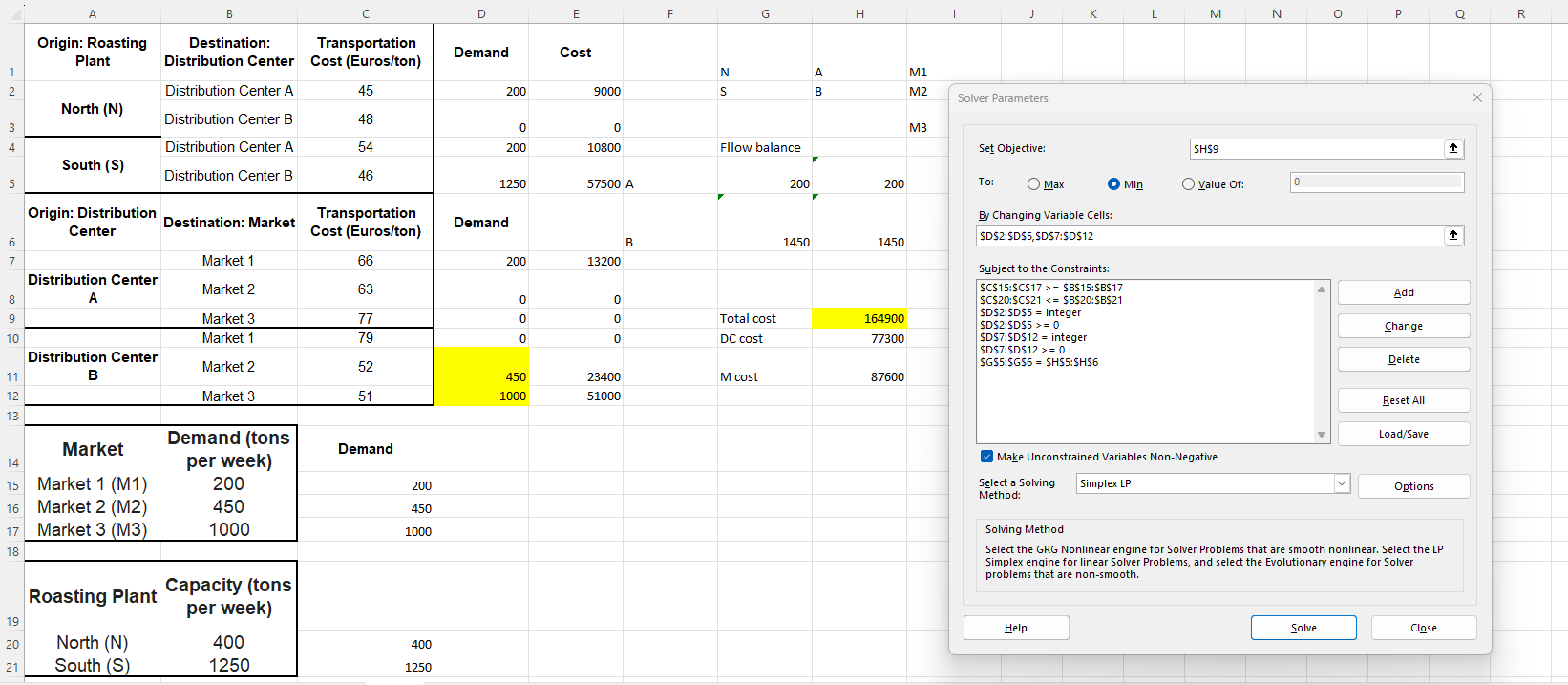Click the Load/Save button
Image resolution: width=1568 pixels, height=685 pixels.
(1404, 434)
